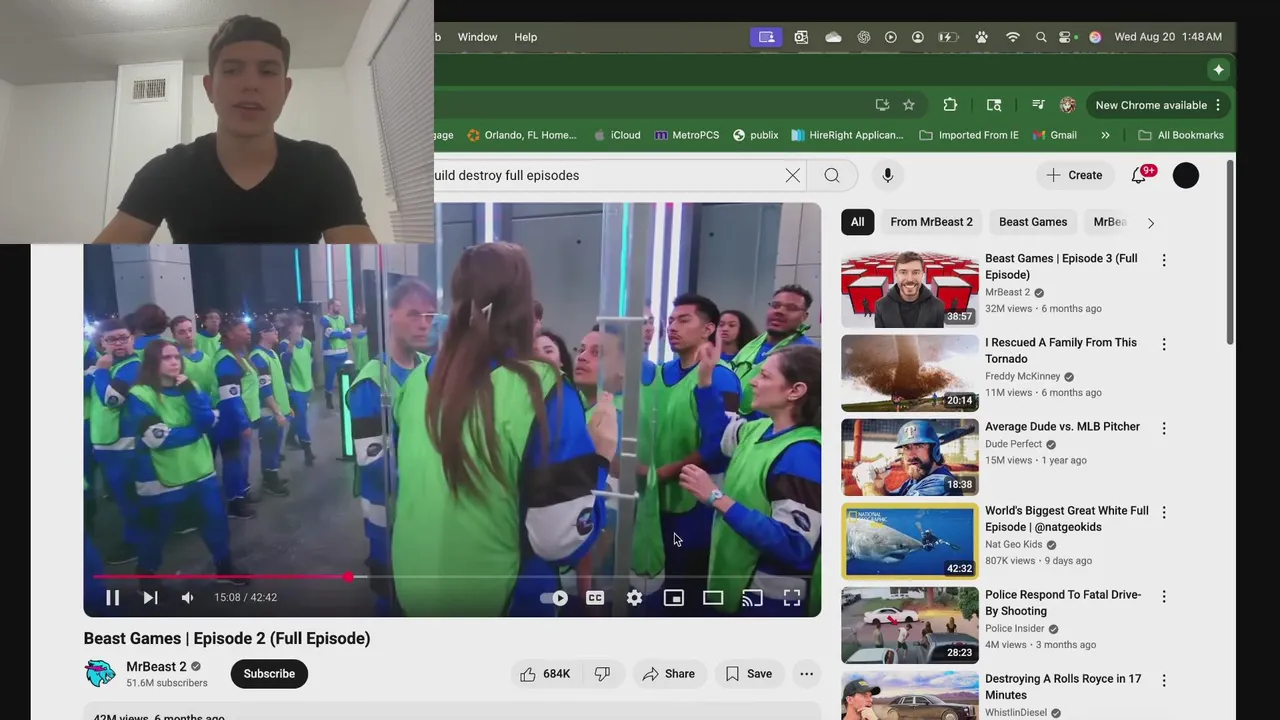Dislike the Beast Games video
1280x720 pixels.
pos(602,674)
